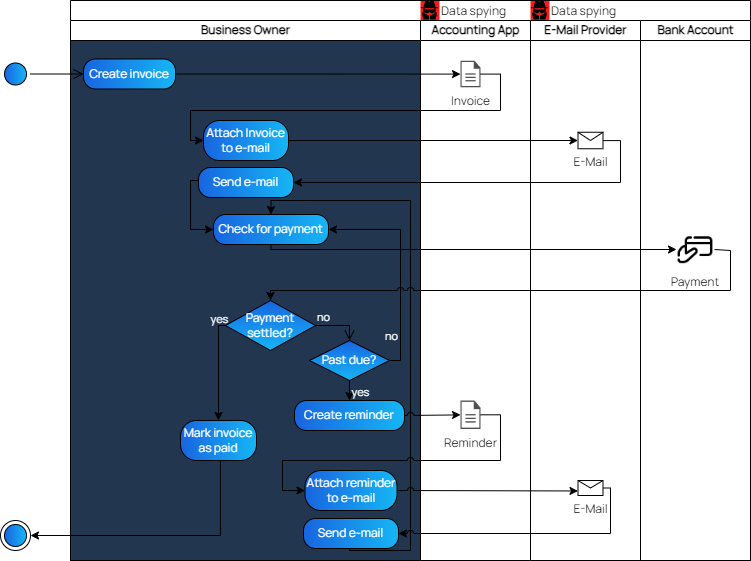The height and width of the screenshot is (561, 751).
Task: Click the Invoice document icon
Action: (470, 74)
